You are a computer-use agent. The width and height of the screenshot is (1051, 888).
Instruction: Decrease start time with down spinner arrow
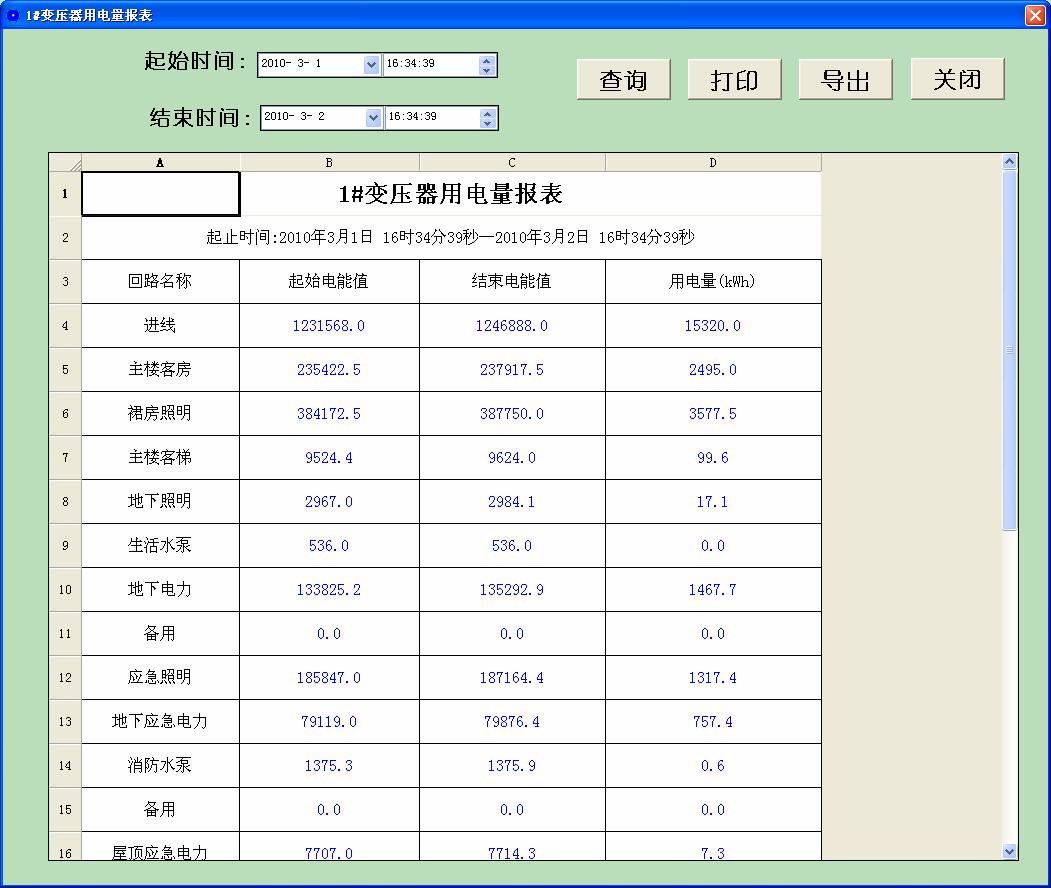coord(487,70)
